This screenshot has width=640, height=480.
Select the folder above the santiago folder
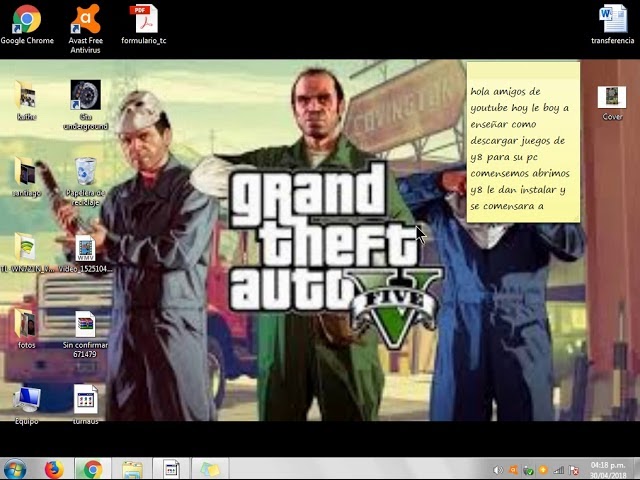[x=27, y=100]
